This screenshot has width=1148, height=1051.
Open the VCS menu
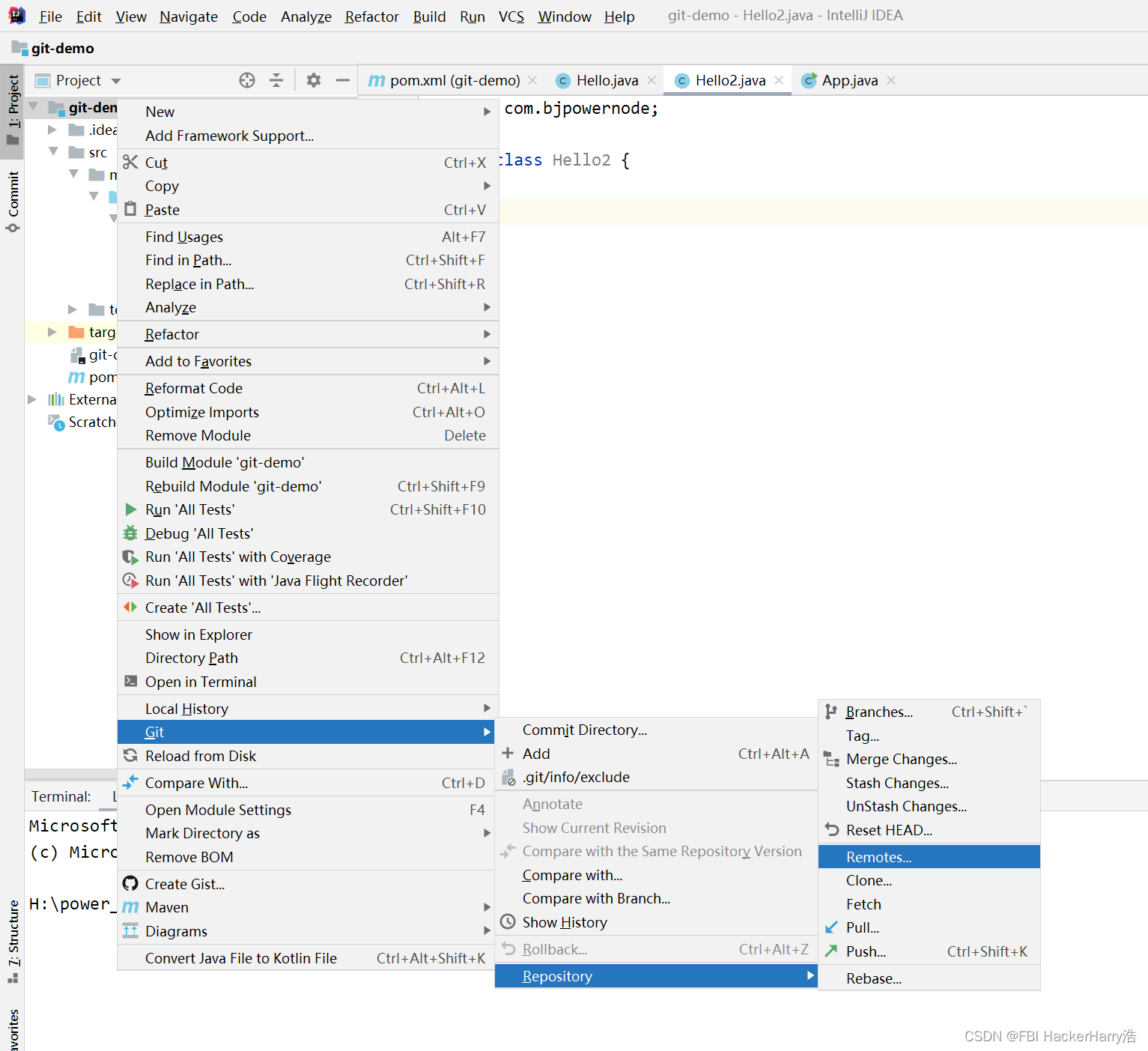pyautogui.click(x=511, y=16)
